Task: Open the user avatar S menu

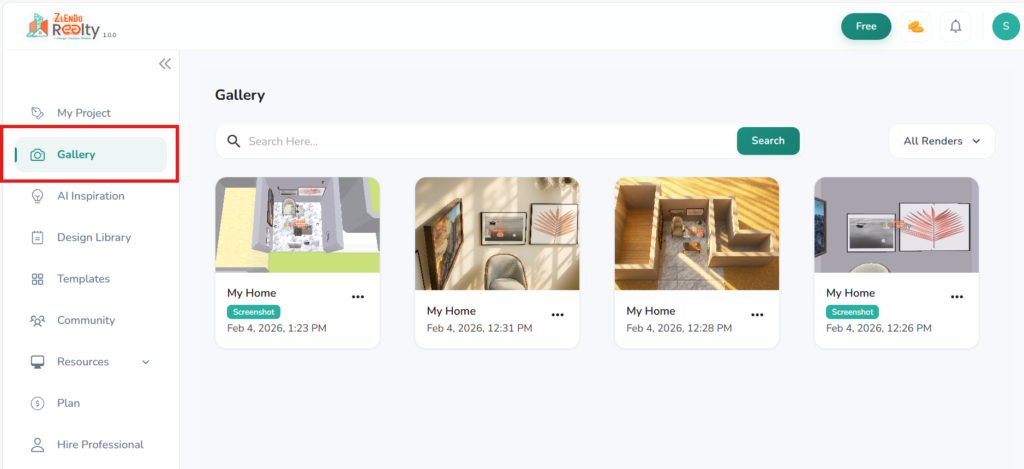Action: click(x=1005, y=27)
